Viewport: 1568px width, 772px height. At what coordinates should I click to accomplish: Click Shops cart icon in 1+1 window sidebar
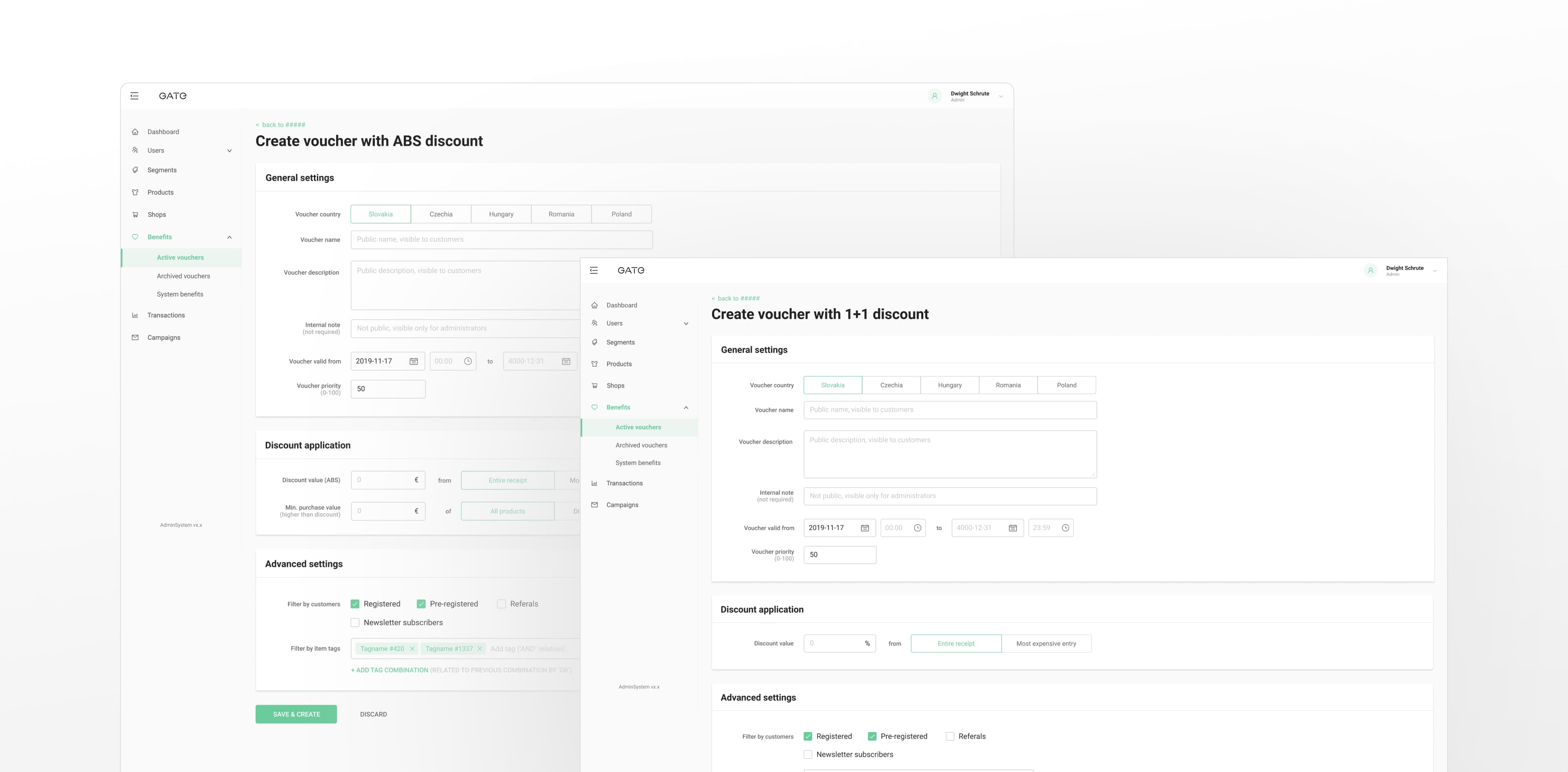595,386
